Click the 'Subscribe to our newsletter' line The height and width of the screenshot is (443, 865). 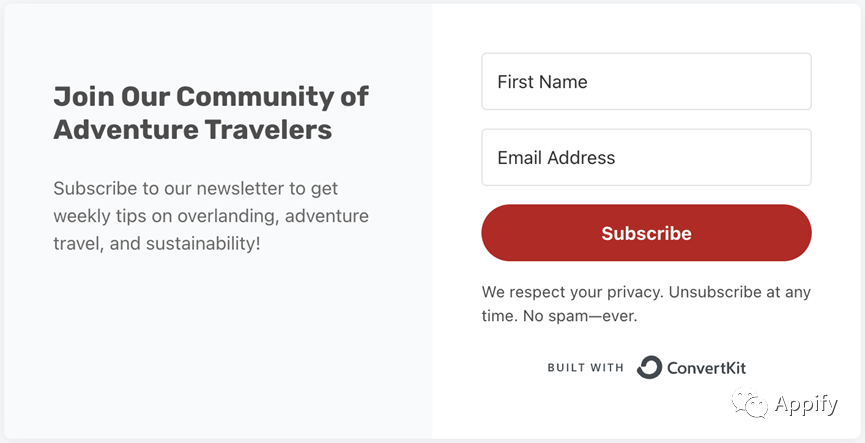coord(195,189)
